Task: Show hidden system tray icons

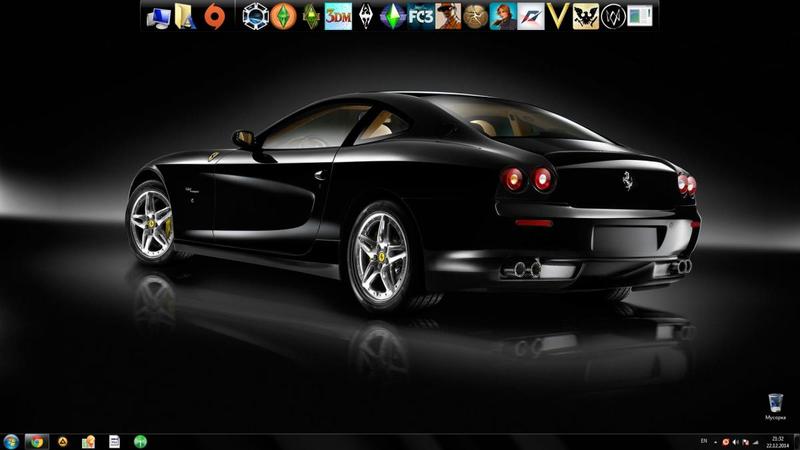Action: click(x=716, y=441)
